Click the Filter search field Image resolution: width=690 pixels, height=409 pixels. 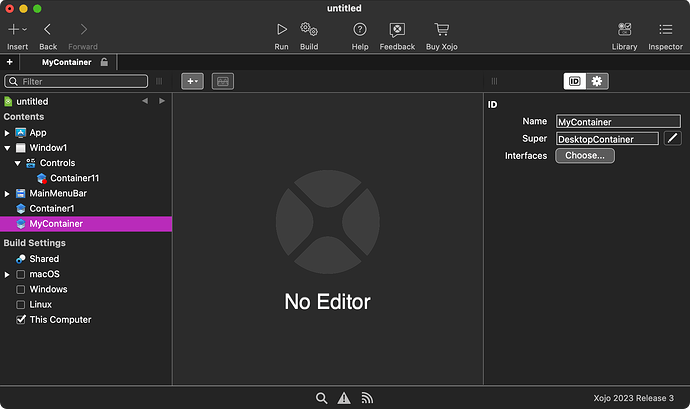pyautogui.click(x=76, y=81)
